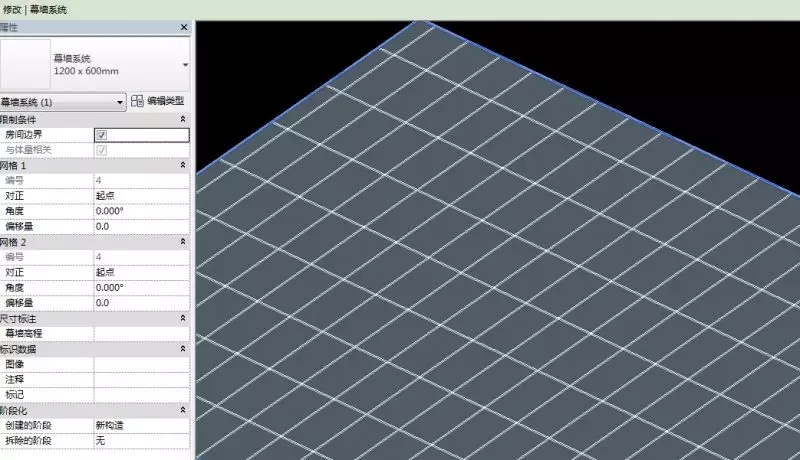The image size is (800, 460).
Task: Collapse the 标识数据 section
Action: coord(183,349)
